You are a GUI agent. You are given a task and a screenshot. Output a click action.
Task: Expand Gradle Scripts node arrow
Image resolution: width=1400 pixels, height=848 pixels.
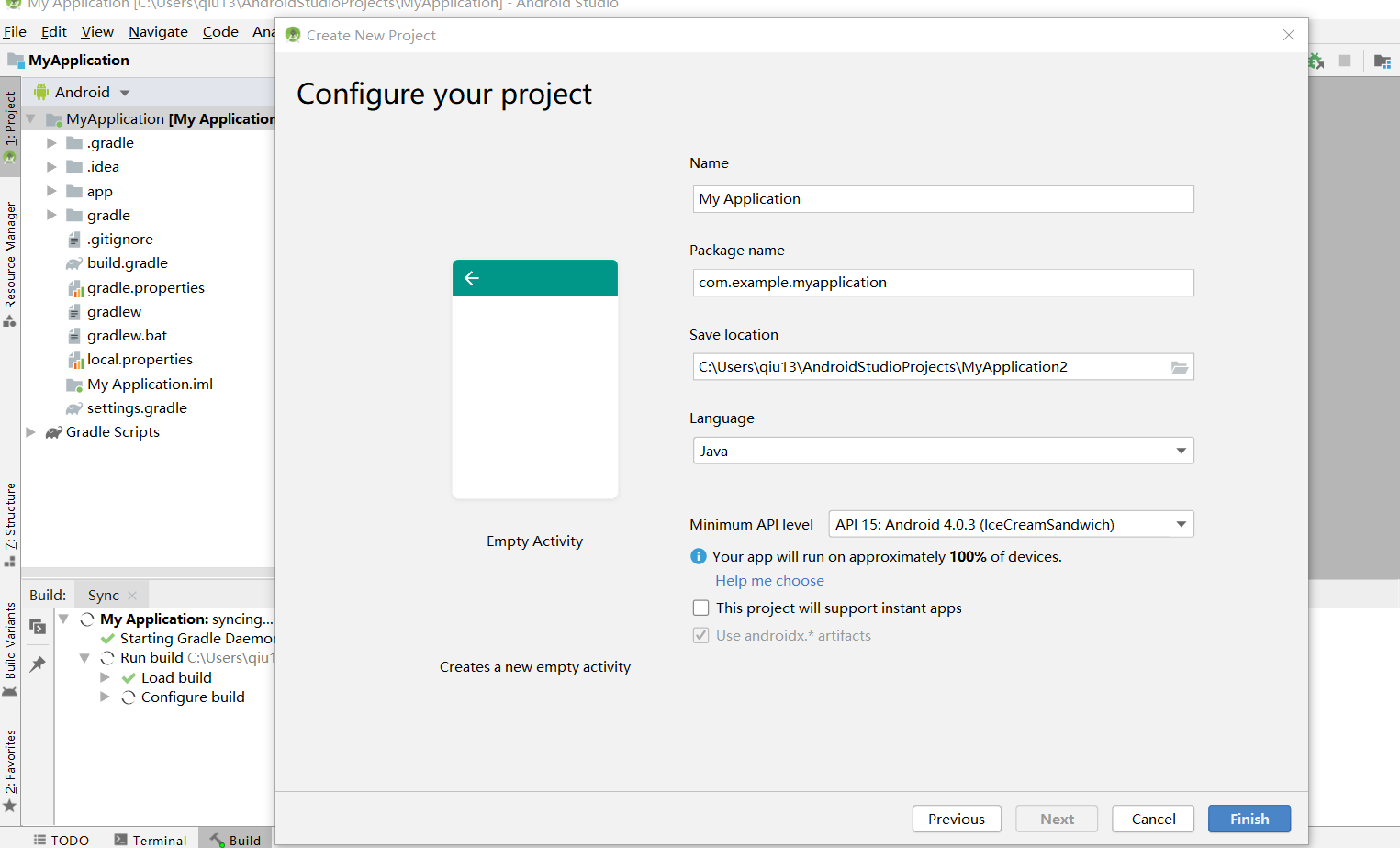[x=30, y=431]
